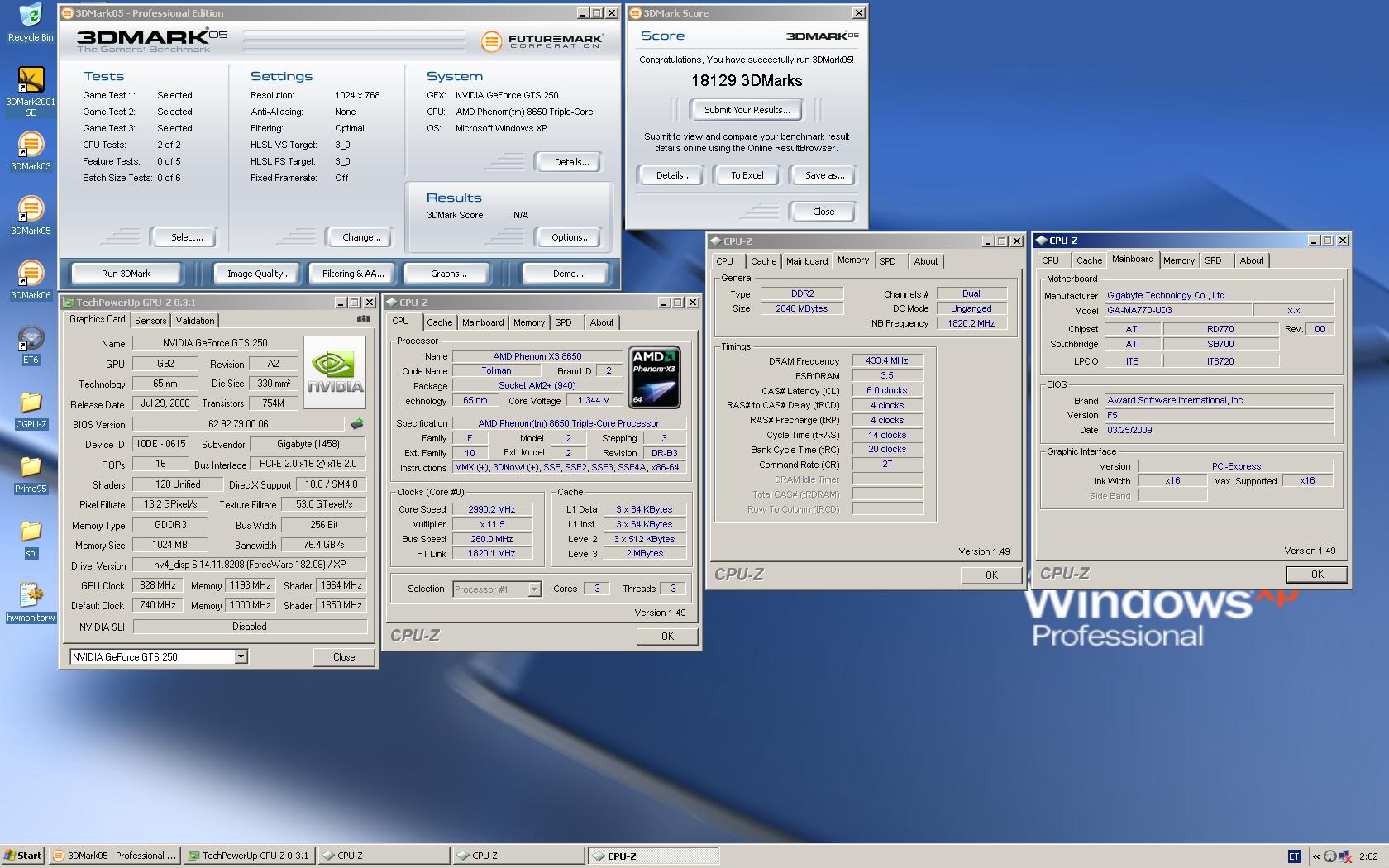Click the CPU-Z Core Speed value 2990.2 MHz
This screenshot has height=868, width=1389.
492,509
